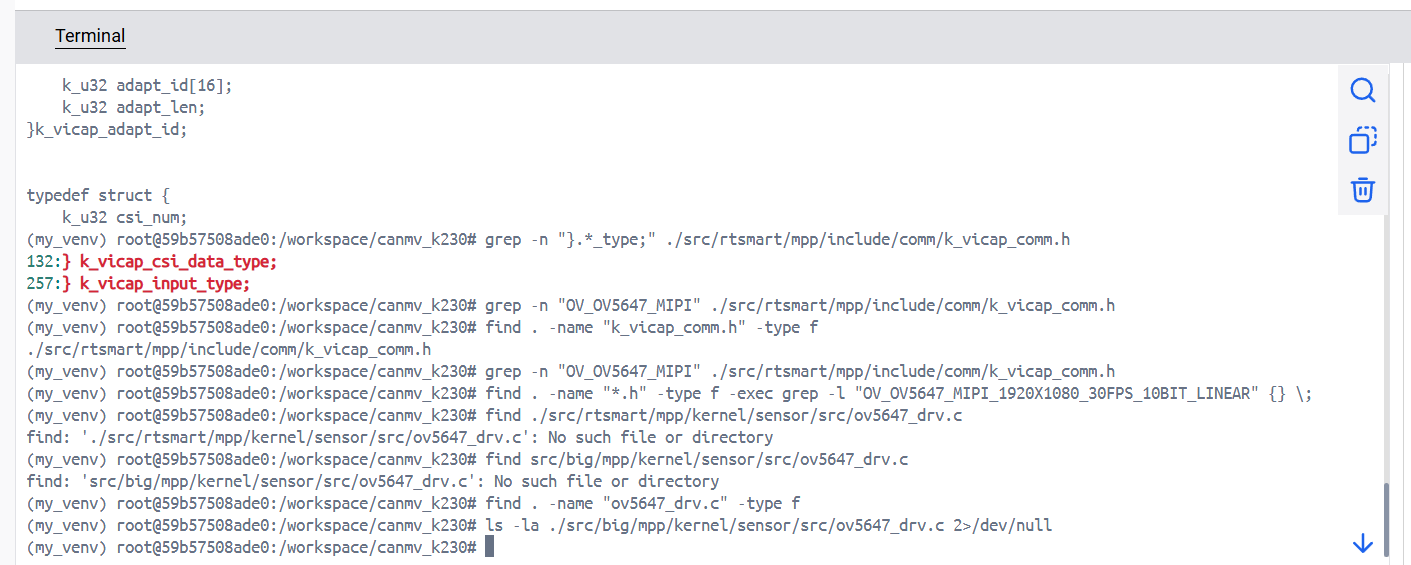Click the './src/rtsmart/mpp/include/comm/k_vicap_comm.h' output path
Viewport: 1411px width, 565px height.
(229, 349)
